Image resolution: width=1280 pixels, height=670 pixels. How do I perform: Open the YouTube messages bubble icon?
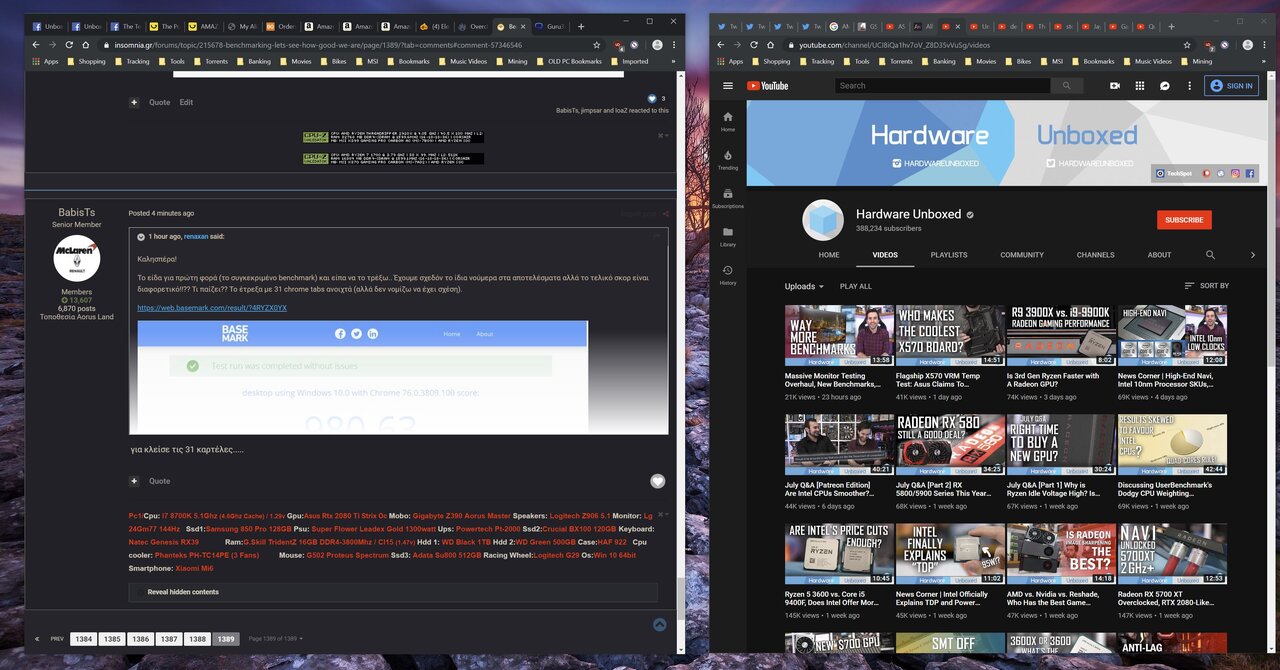(1165, 86)
